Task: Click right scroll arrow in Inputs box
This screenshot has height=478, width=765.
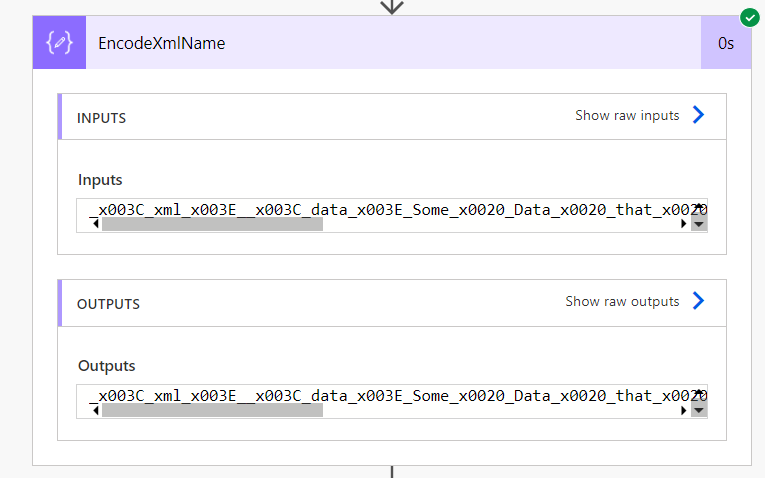Action: pos(684,224)
